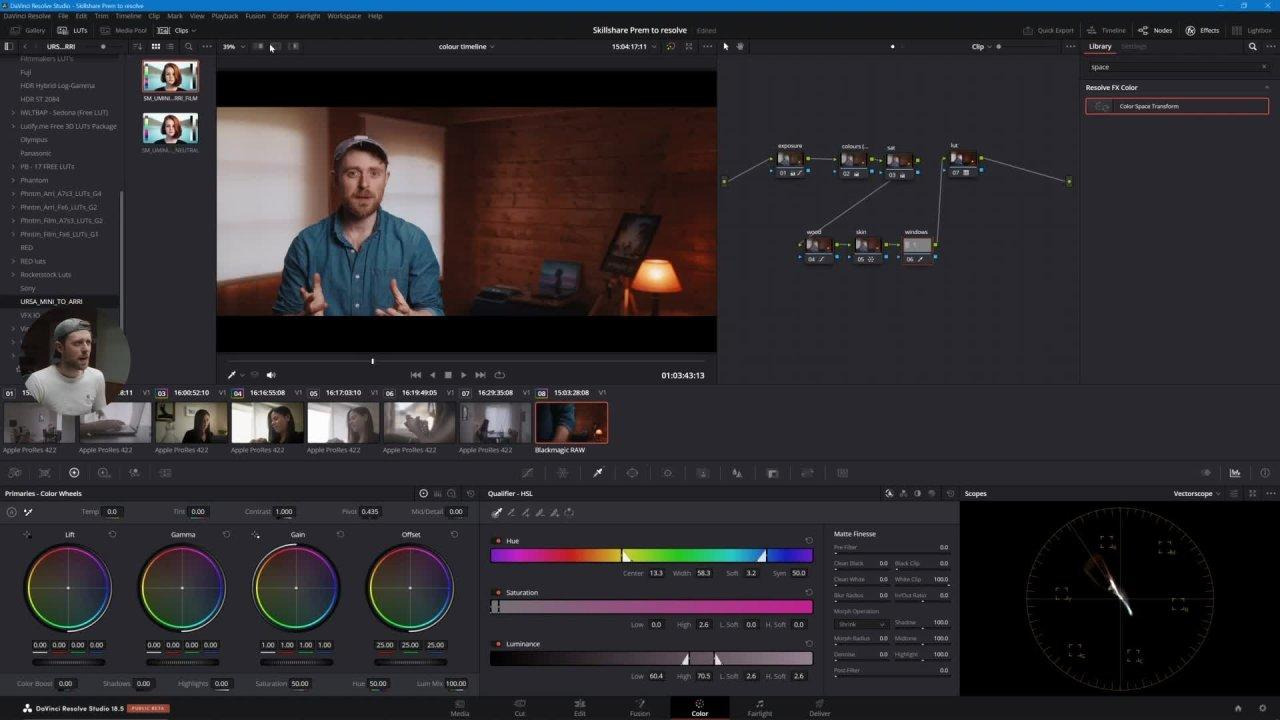Select the hand pan tool in the node editor
Screen dimensions: 1280x720
click(741, 46)
